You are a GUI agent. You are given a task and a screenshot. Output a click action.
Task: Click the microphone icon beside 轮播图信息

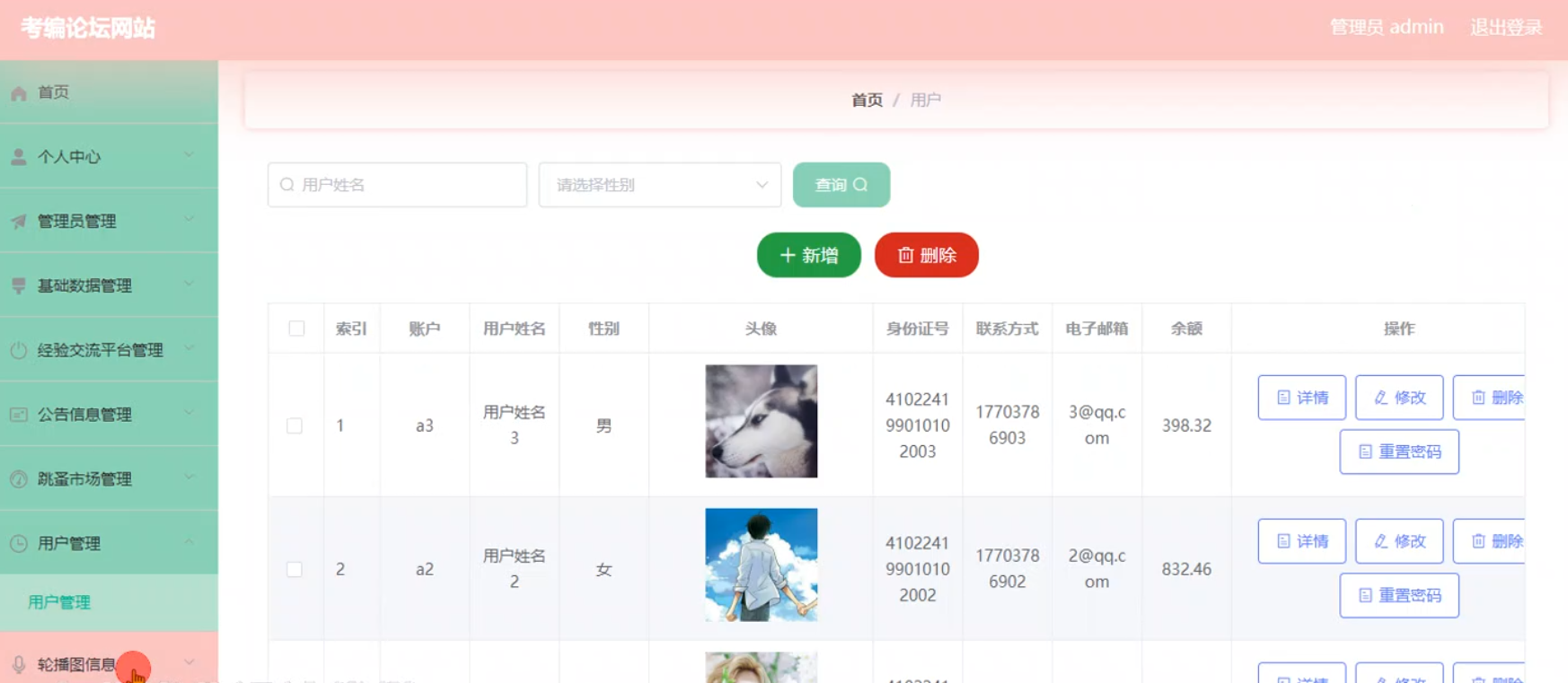[x=18, y=665]
